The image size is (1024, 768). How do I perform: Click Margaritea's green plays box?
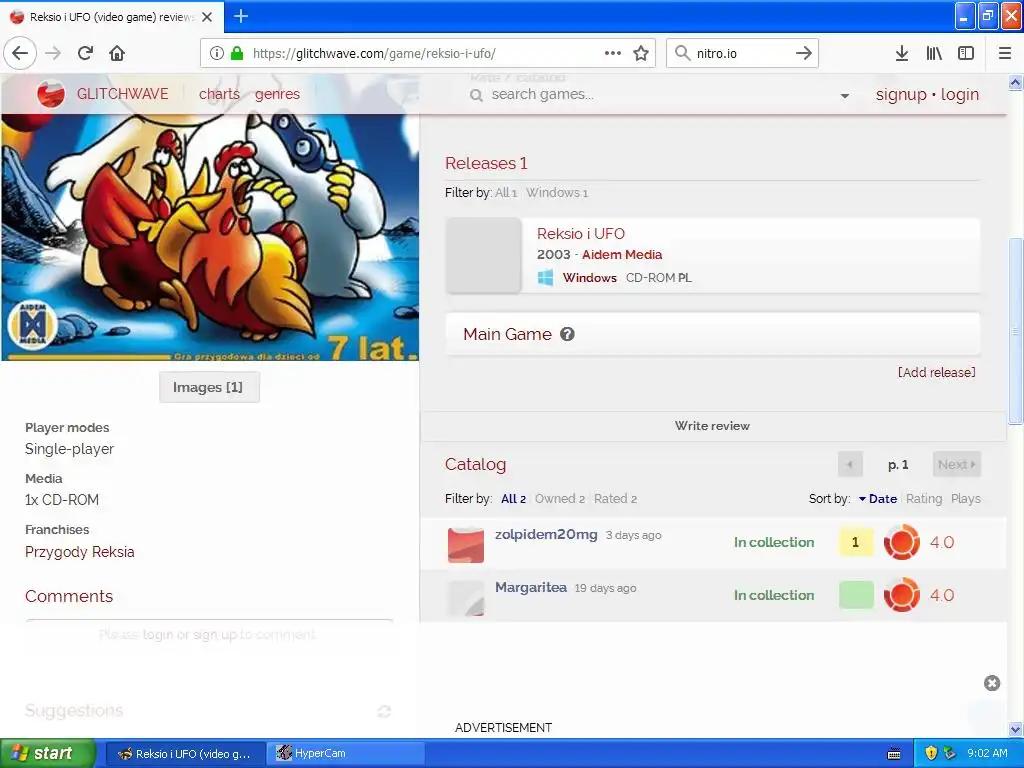(x=856, y=595)
